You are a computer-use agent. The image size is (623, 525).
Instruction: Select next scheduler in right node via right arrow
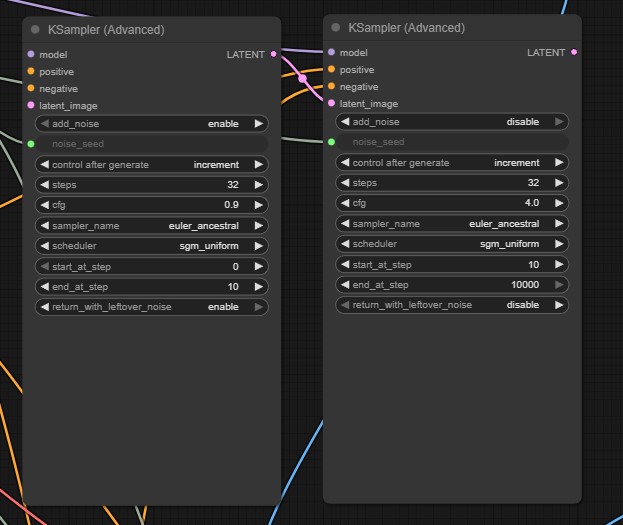(x=559, y=244)
